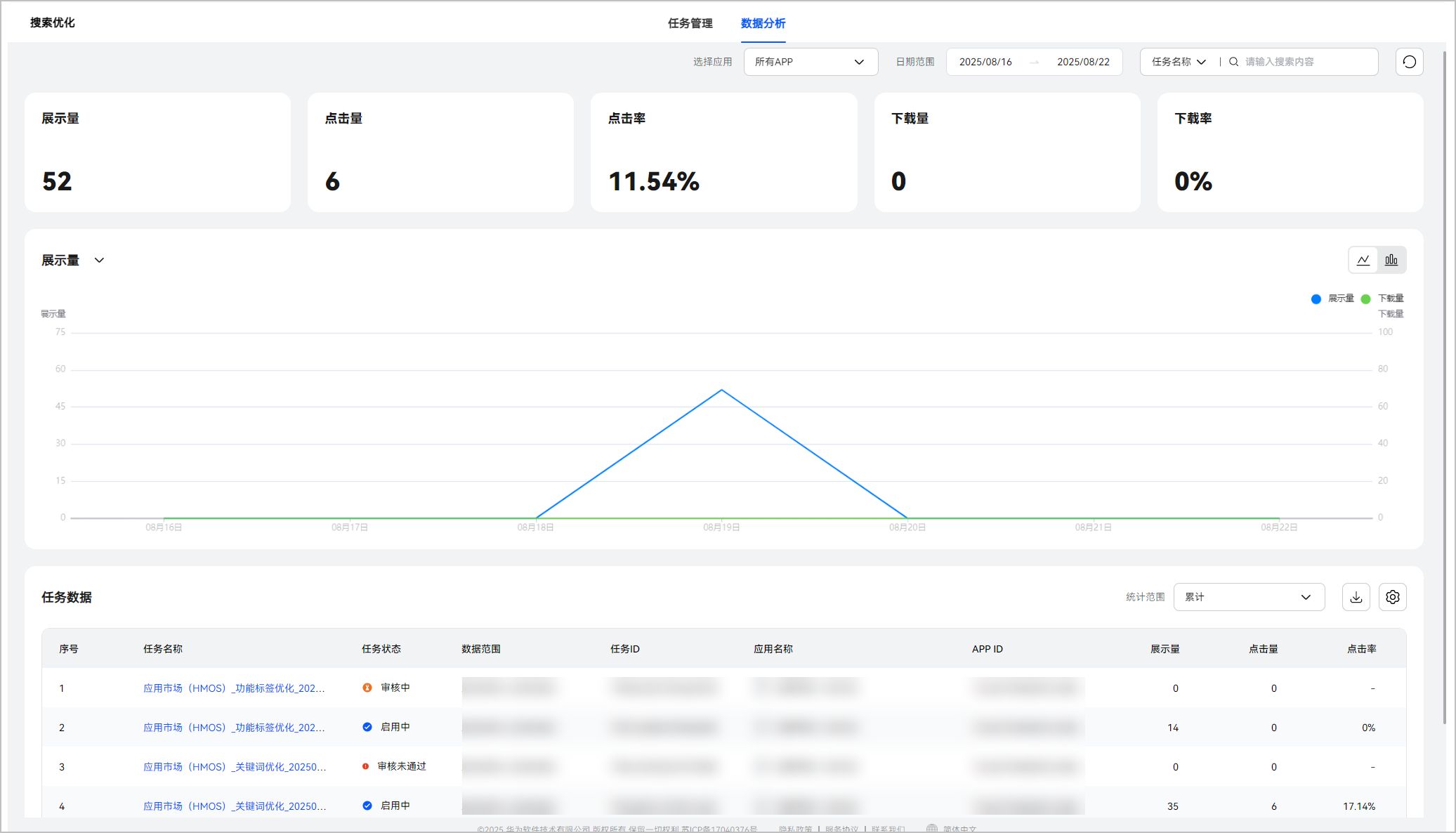This screenshot has height=833, width=1456.
Task: Switch chart to line view icon
Action: pyautogui.click(x=1363, y=260)
